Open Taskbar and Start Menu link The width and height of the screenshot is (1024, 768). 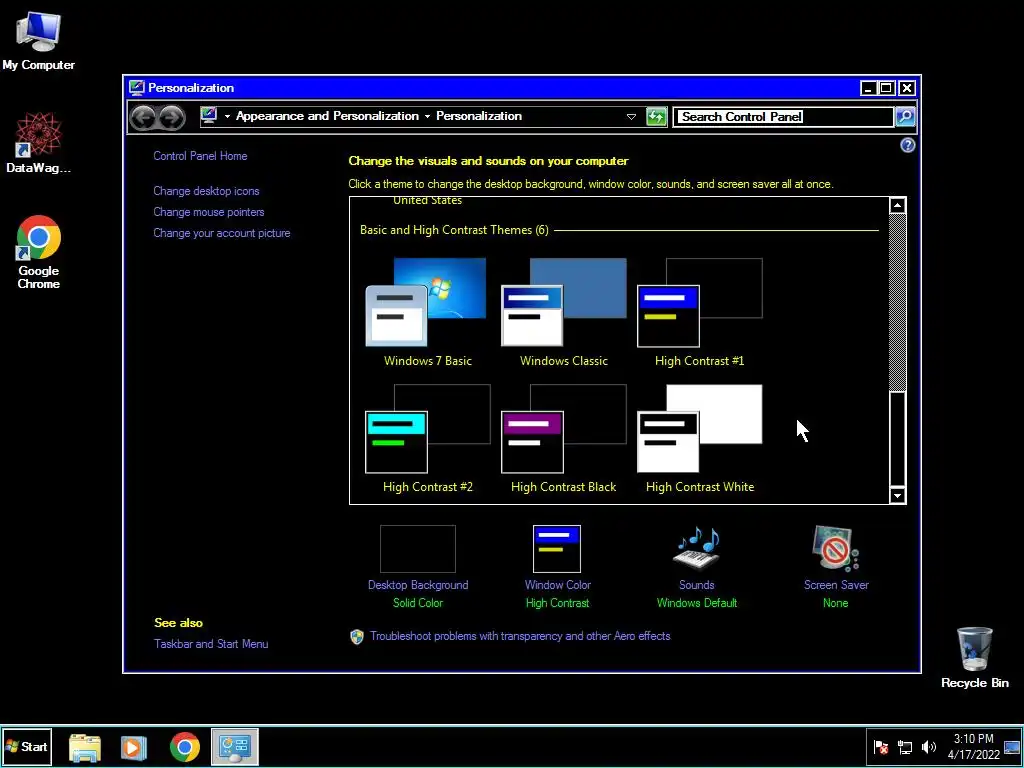(211, 644)
